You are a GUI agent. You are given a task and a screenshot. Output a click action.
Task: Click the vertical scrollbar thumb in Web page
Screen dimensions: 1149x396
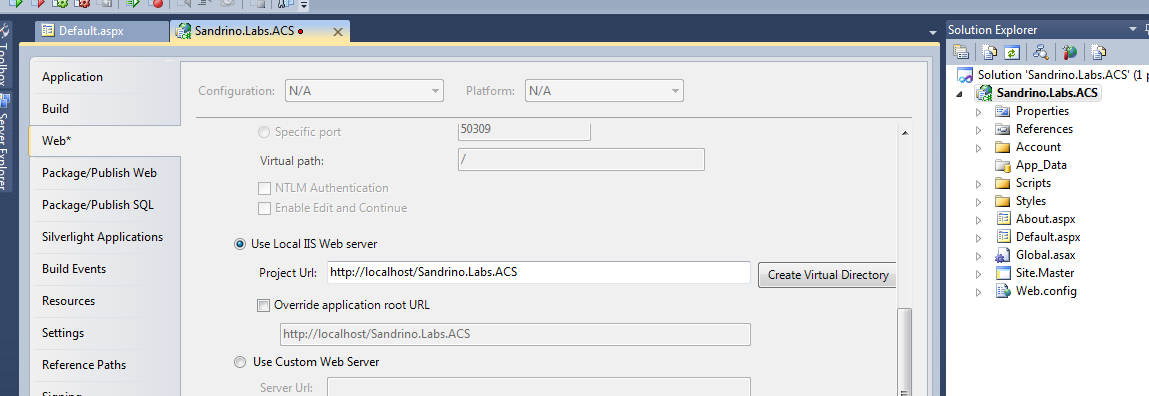[905, 352]
